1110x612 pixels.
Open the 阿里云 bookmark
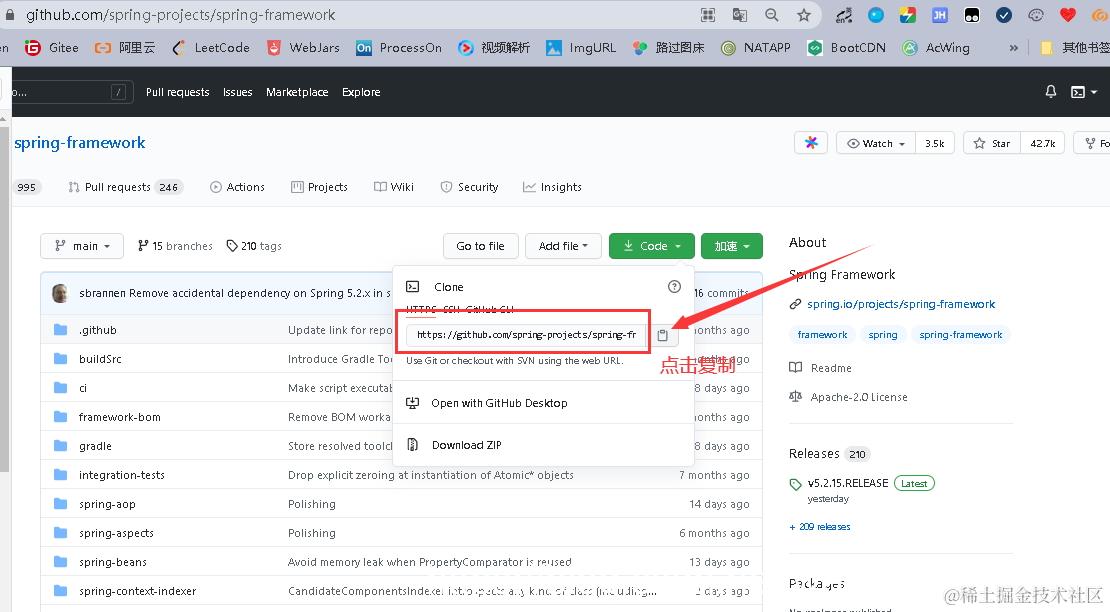pyautogui.click(x=125, y=47)
